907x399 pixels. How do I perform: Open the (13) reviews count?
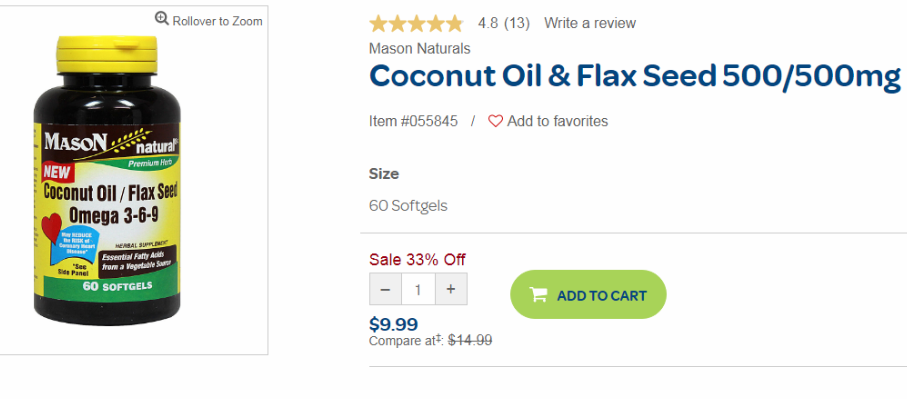click(x=517, y=24)
